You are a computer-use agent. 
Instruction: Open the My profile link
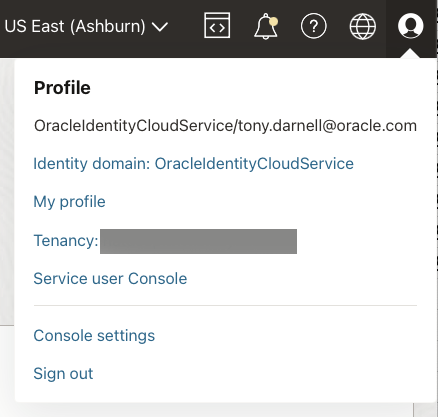coord(69,202)
